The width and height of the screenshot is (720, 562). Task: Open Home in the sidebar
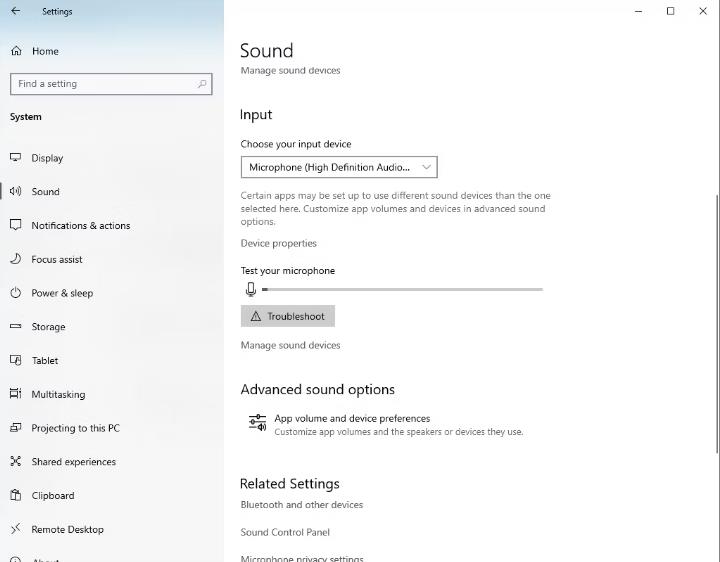tap(45, 51)
